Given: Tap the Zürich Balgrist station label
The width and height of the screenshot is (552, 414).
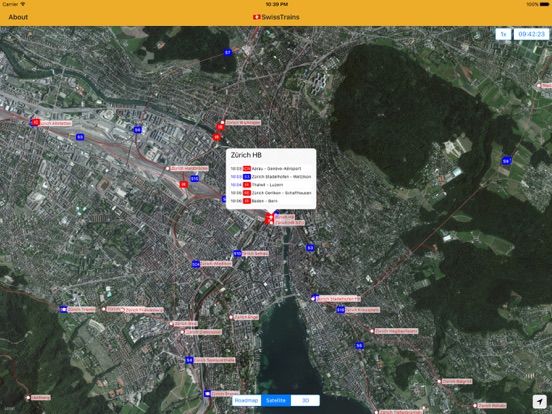Looking at the screenshot, I should (457, 381).
